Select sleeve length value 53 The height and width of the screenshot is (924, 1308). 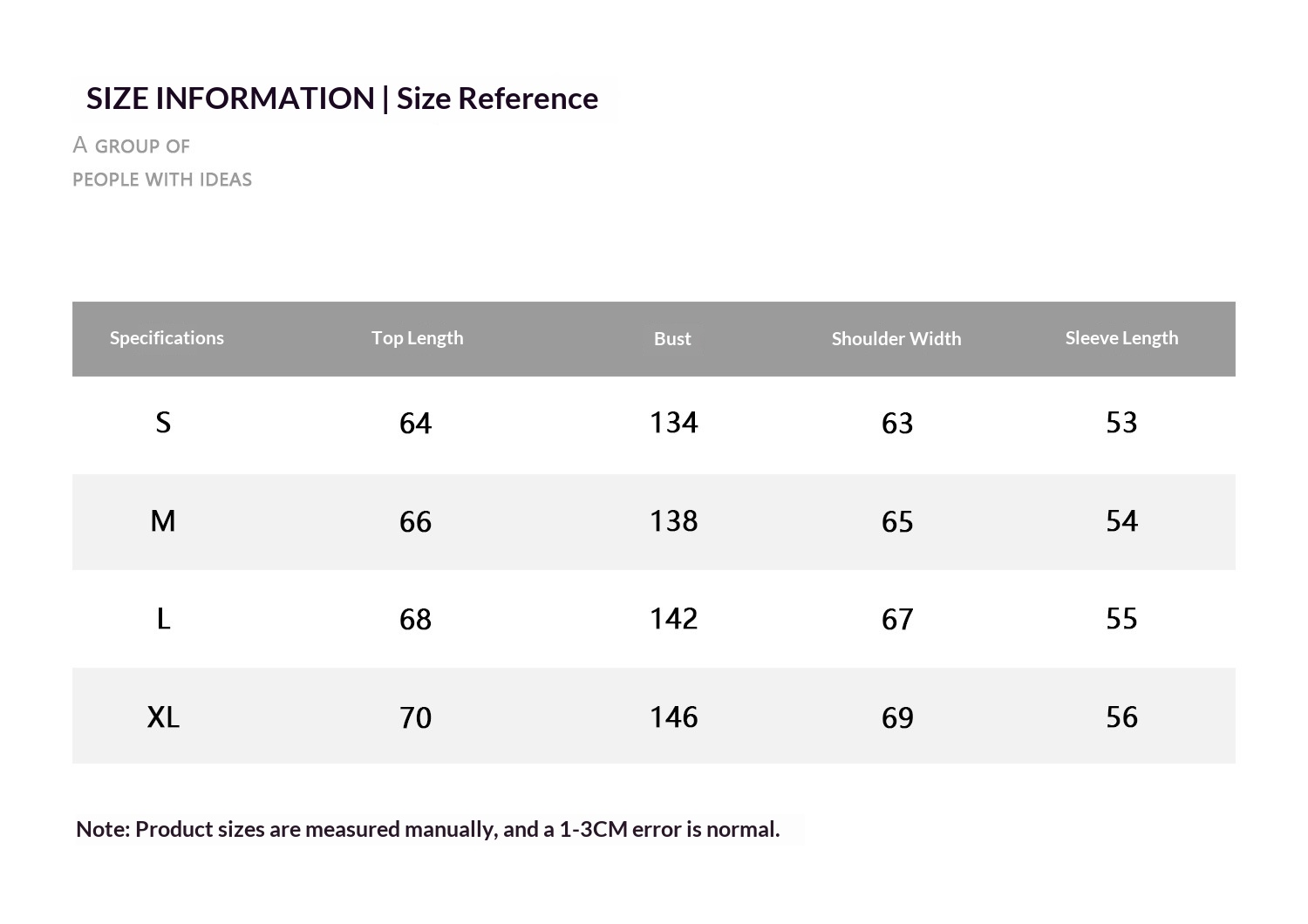click(1121, 423)
